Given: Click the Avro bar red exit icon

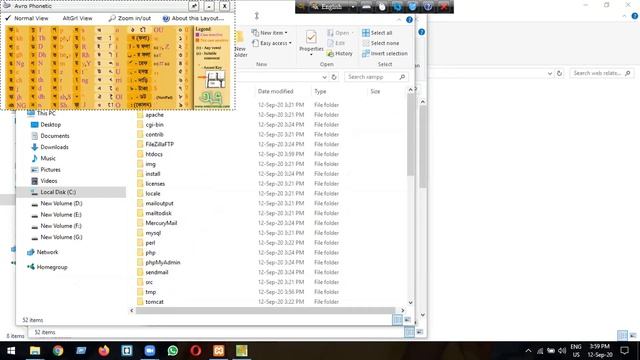Looking at the screenshot, I should pos(444,7).
